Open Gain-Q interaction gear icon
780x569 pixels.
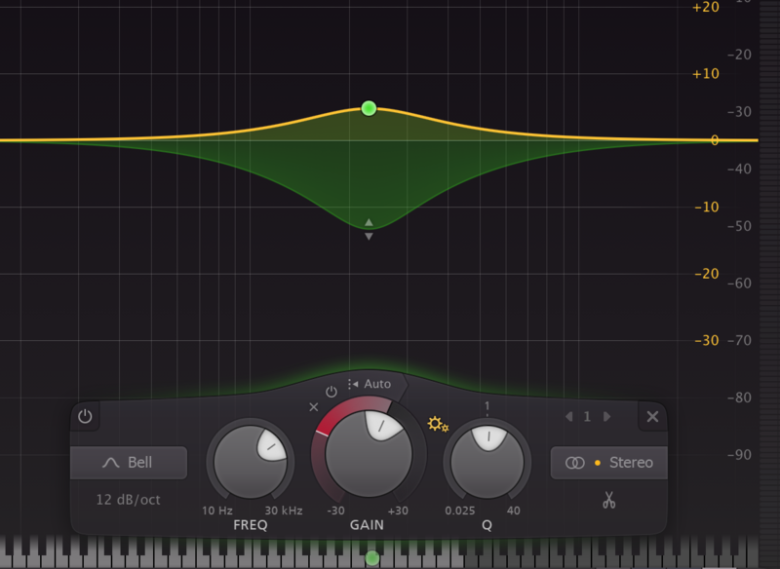pos(438,424)
